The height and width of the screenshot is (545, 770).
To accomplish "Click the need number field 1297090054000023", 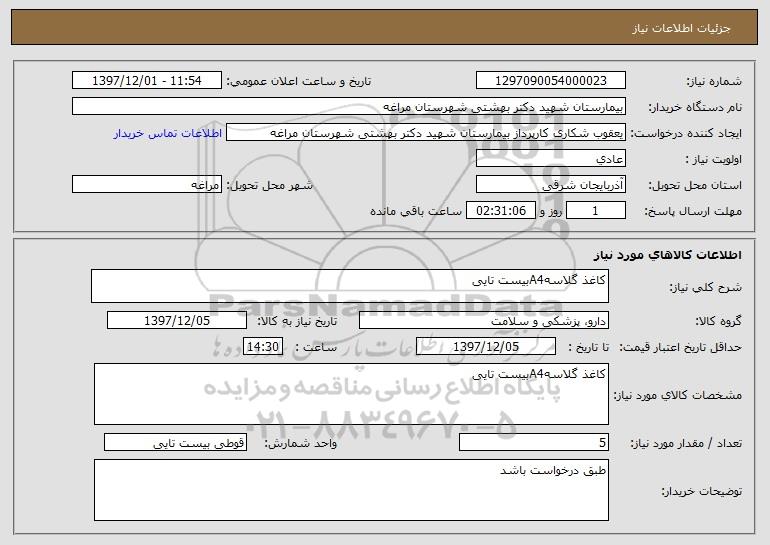I will [x=550, y=81].
